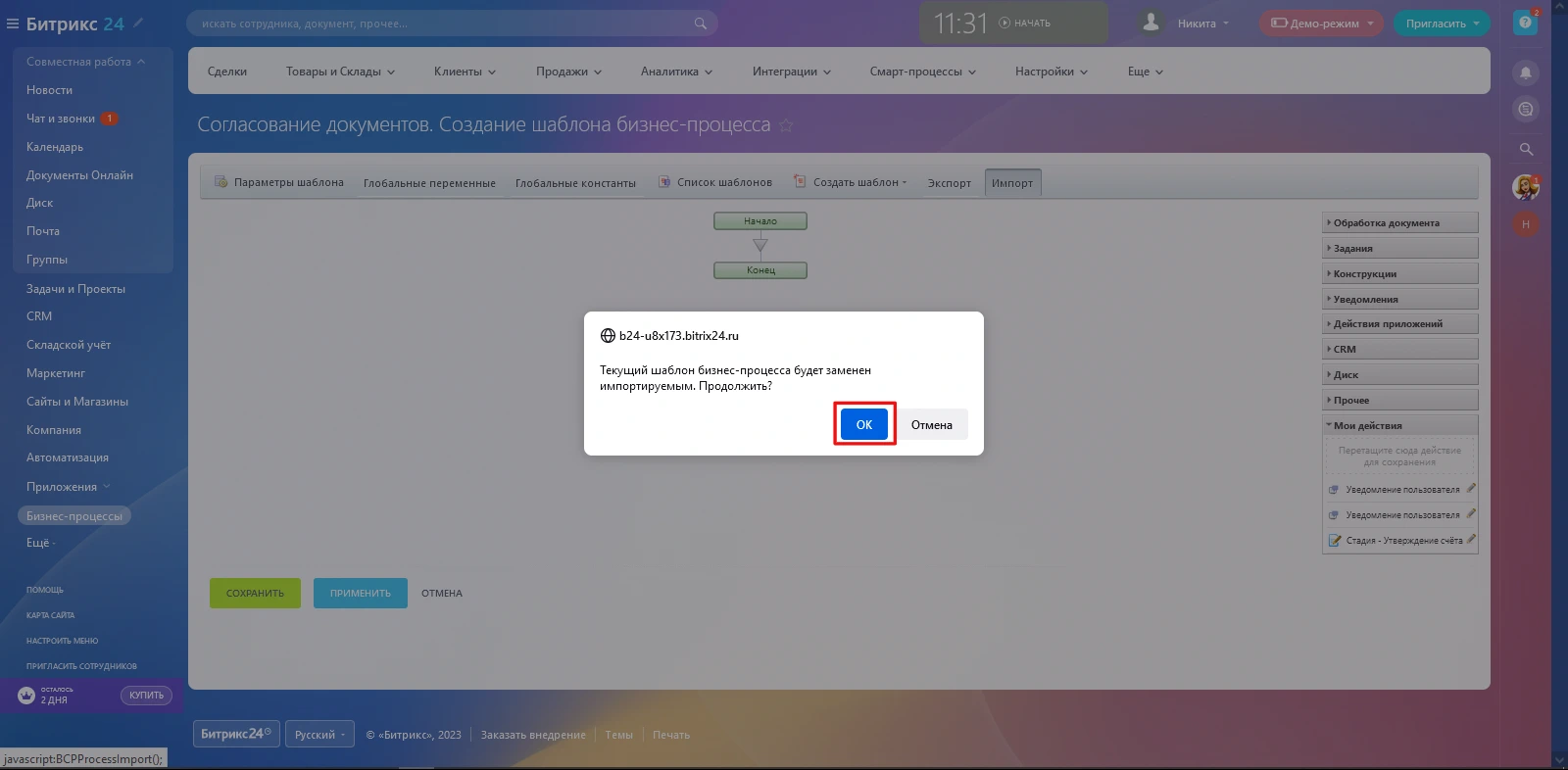1568x770 pixels.
Task: Select the Импорт toolbar tab
Action: [x=1011, y=183]
